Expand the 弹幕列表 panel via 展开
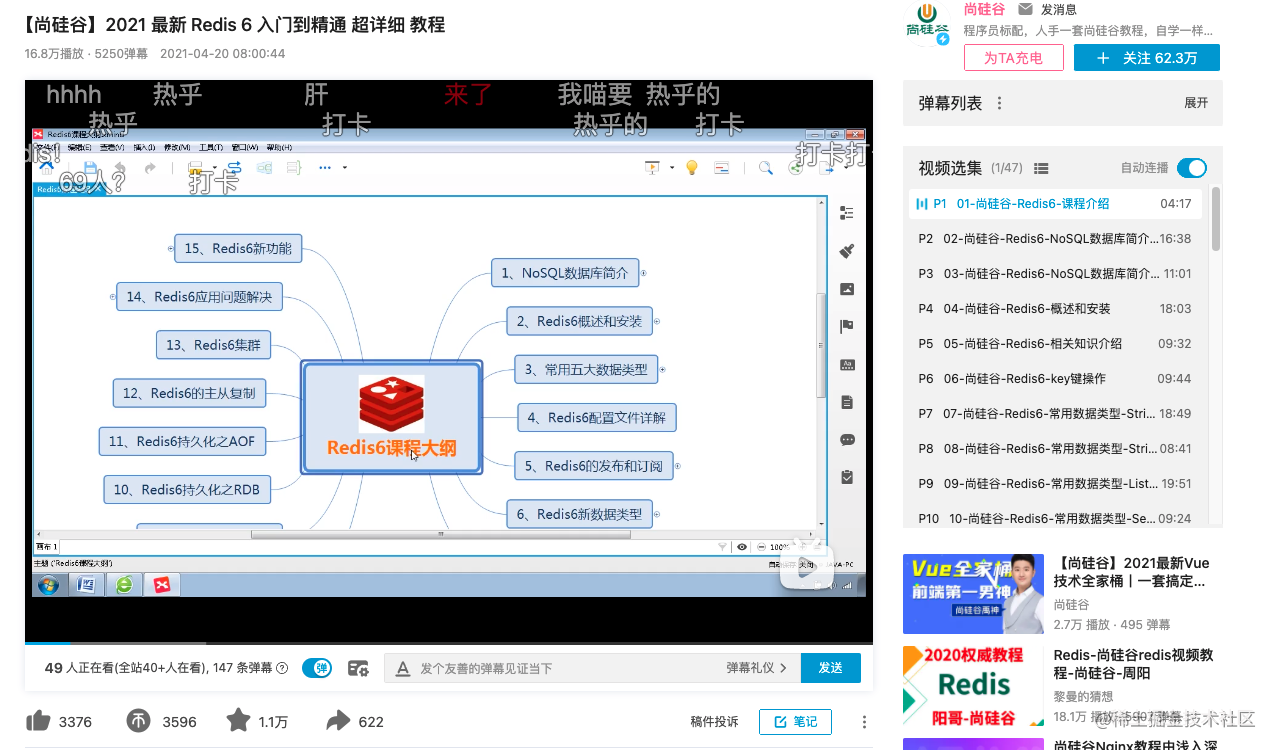Image resolution: width=1277 pixels, height=750 pixels. pos(1194,103)
